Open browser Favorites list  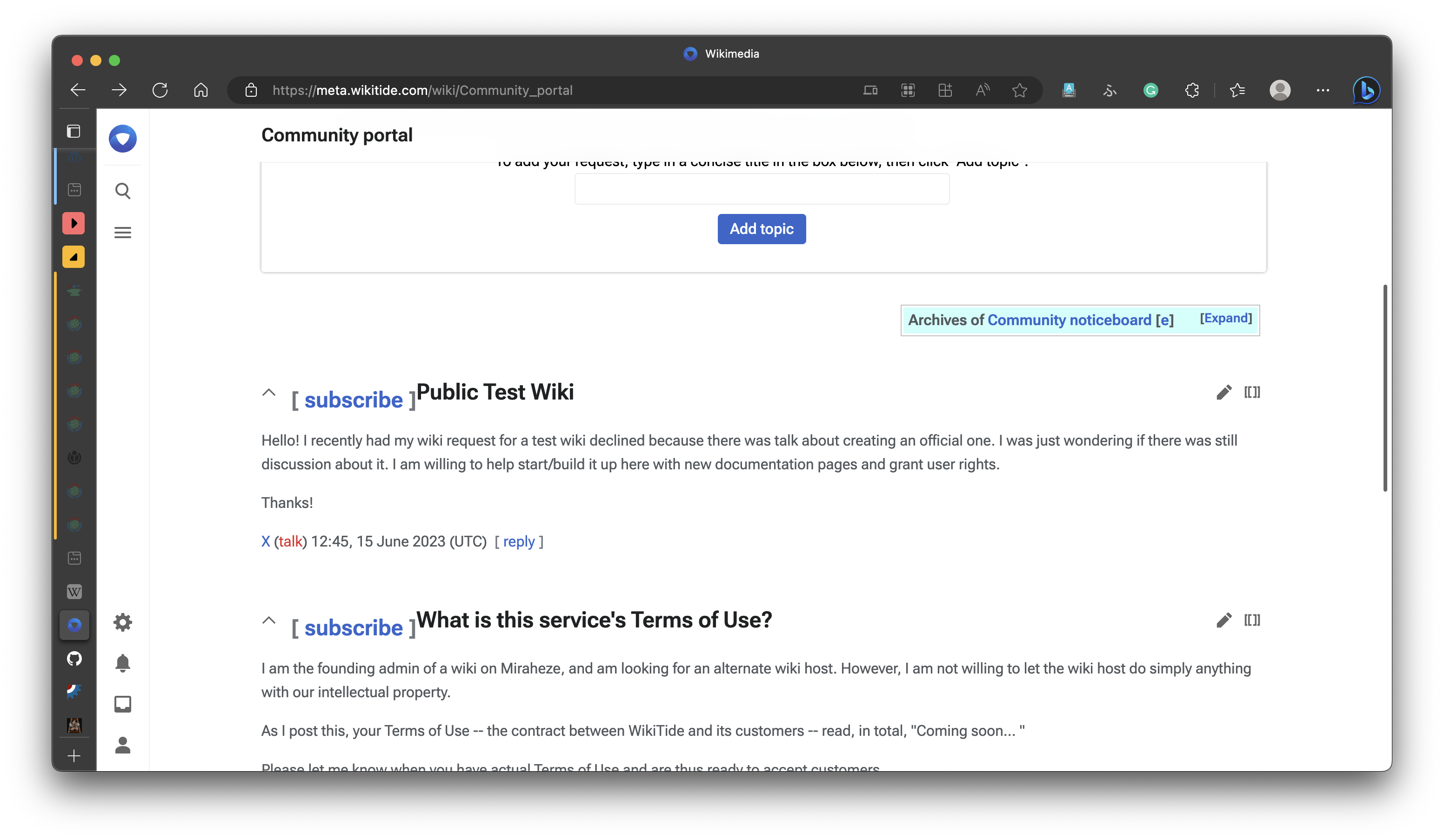1237,90
